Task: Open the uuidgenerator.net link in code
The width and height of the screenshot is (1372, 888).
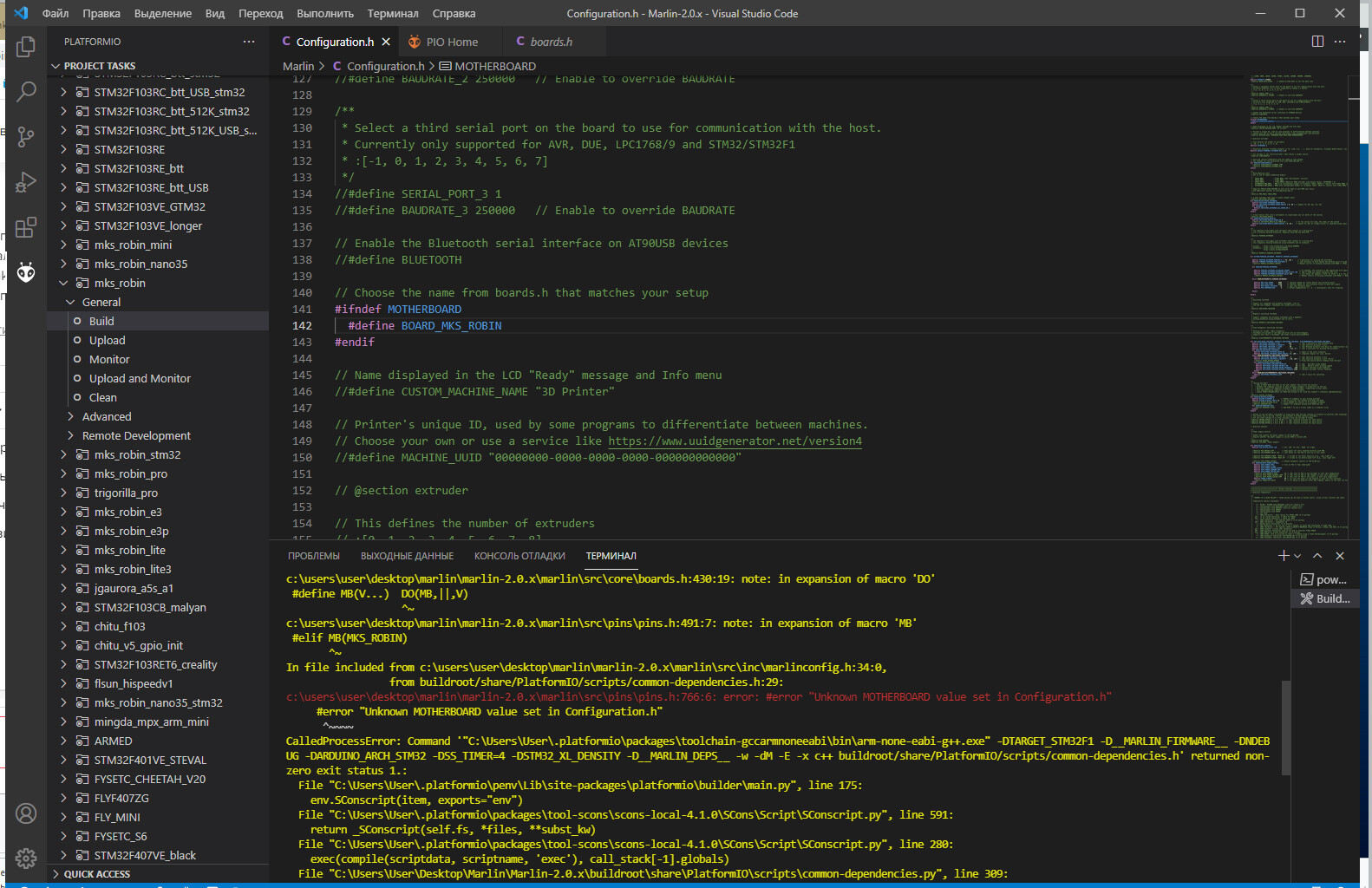Action: pyautogui.click(x=735, y=441)
